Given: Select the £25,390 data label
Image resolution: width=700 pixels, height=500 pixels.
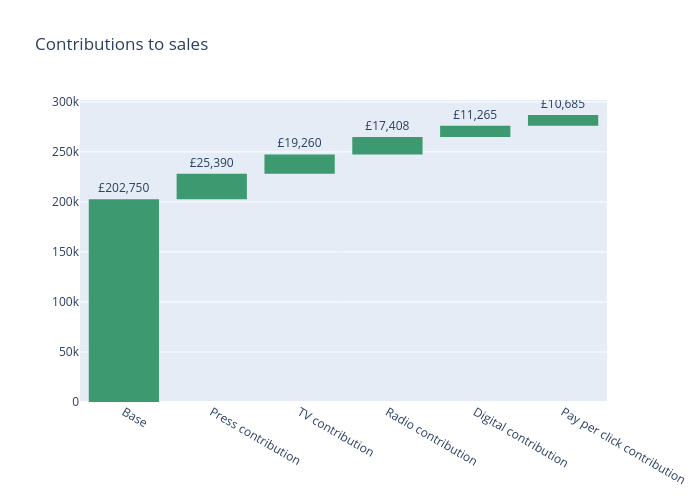Looking at the screenshot, I should click(211, 163).
